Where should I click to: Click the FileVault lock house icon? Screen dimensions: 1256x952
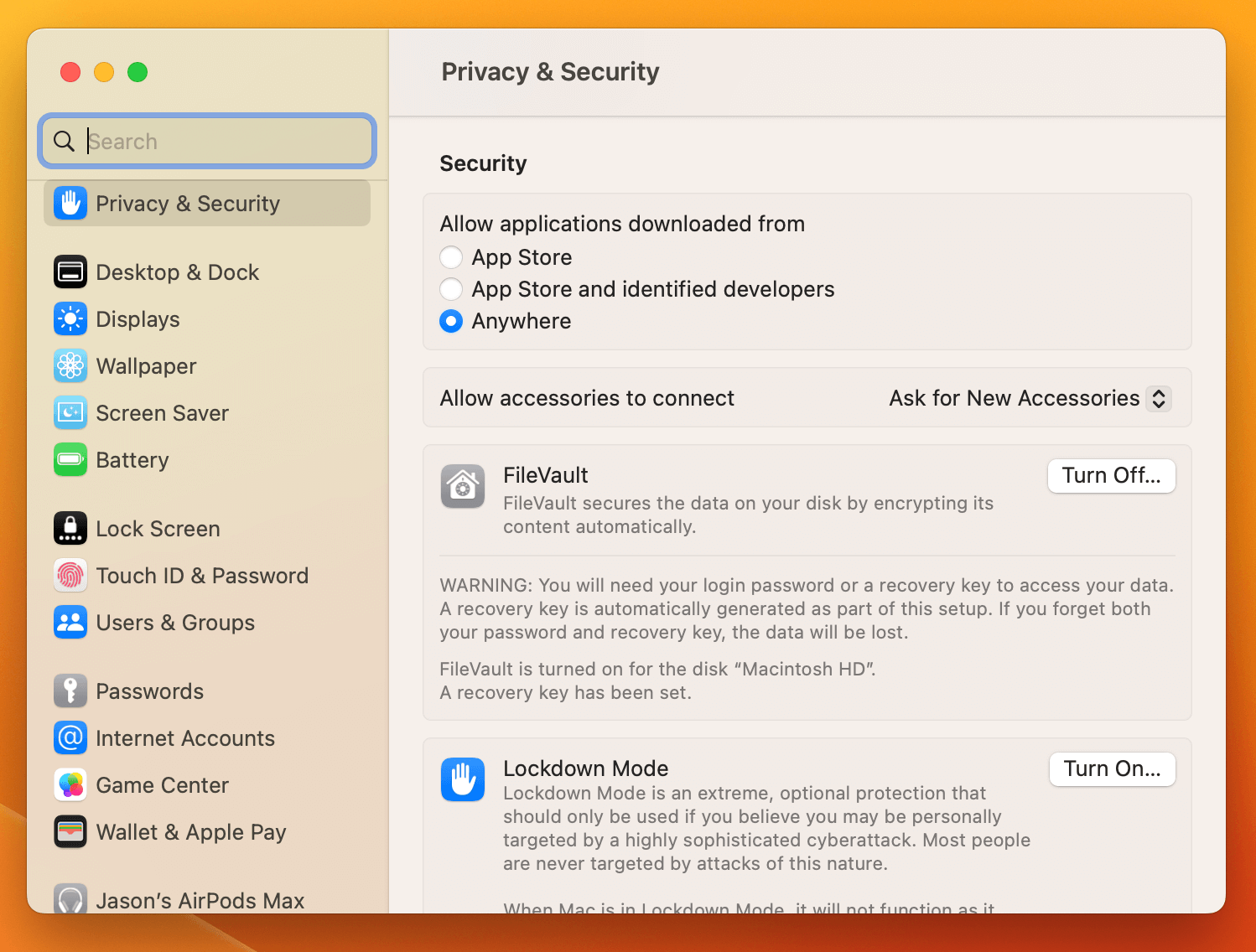pyautogui.click(x=462, y=486)
